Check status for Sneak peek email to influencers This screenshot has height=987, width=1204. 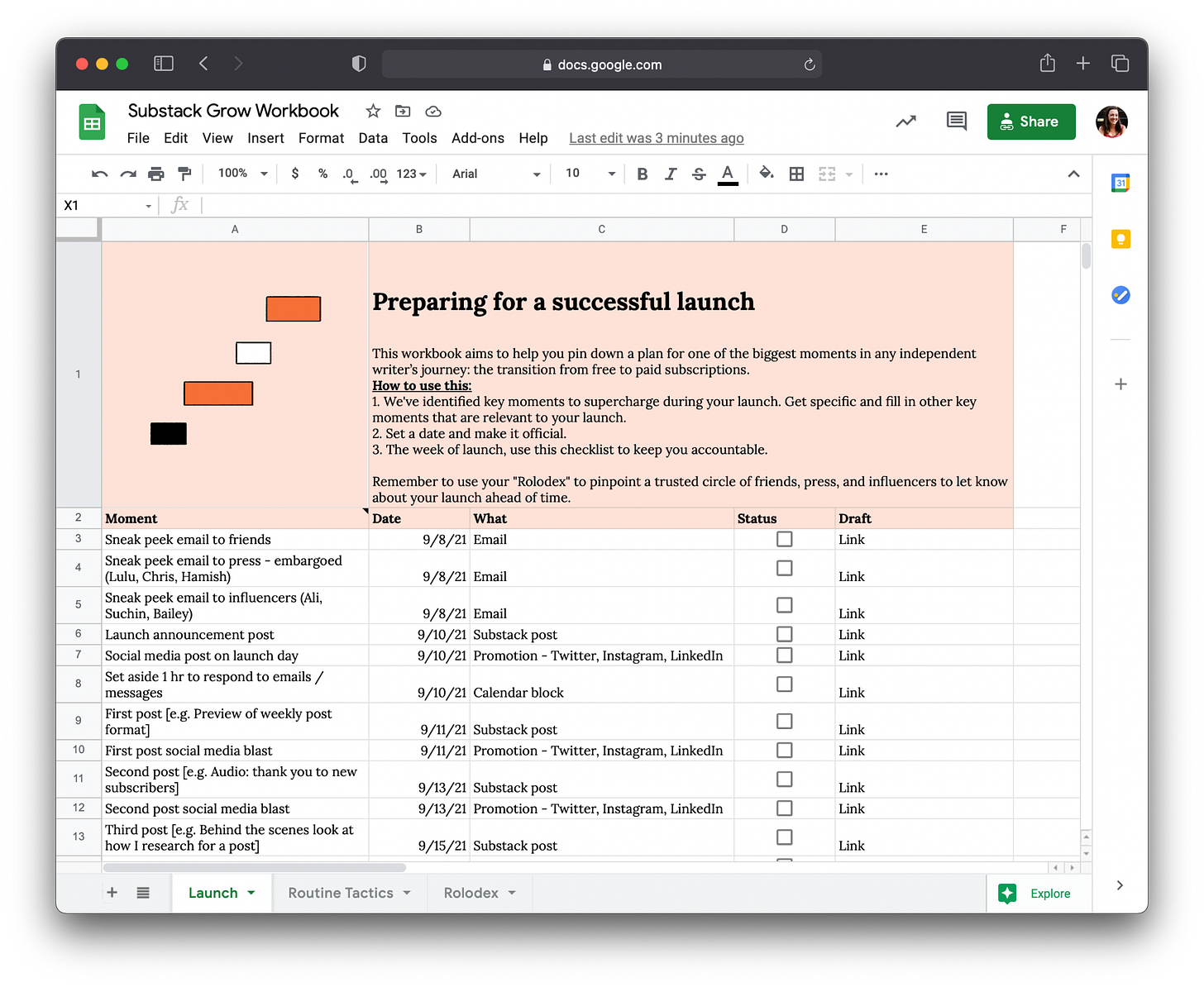coord(785,605)
